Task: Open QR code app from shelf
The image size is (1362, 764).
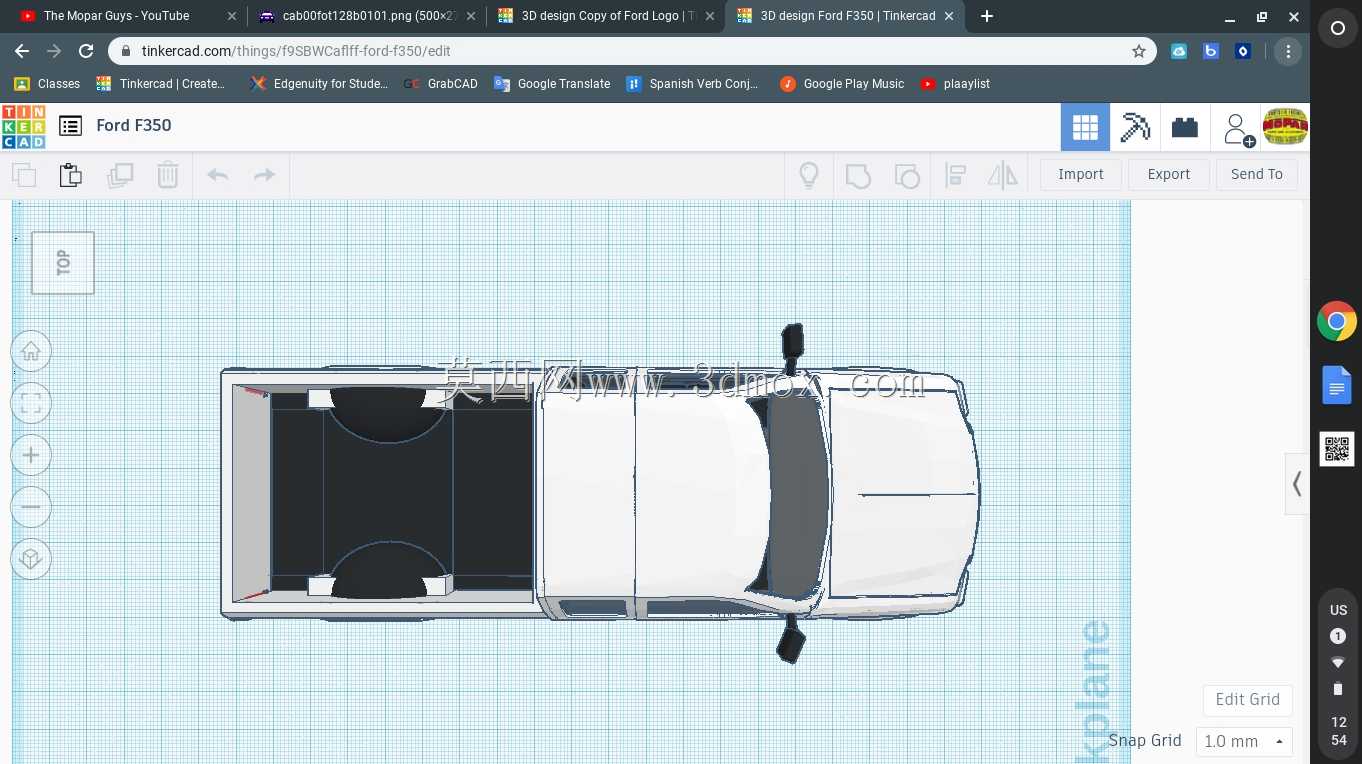Action: (x=1337, y=450)
